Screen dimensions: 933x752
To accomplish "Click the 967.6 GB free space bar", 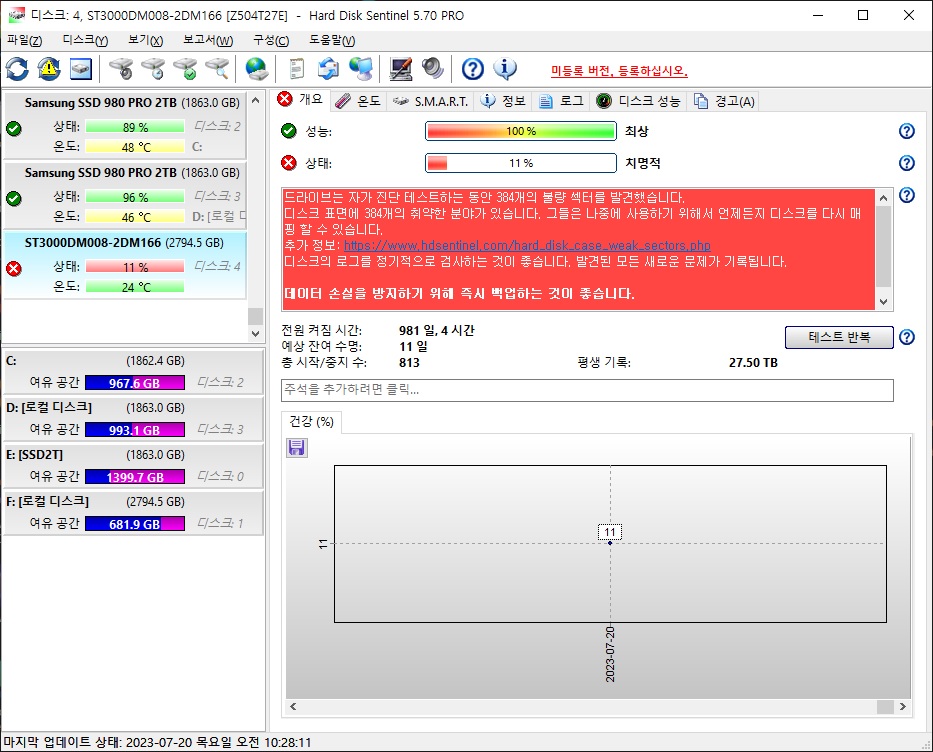I will point(134,383).
